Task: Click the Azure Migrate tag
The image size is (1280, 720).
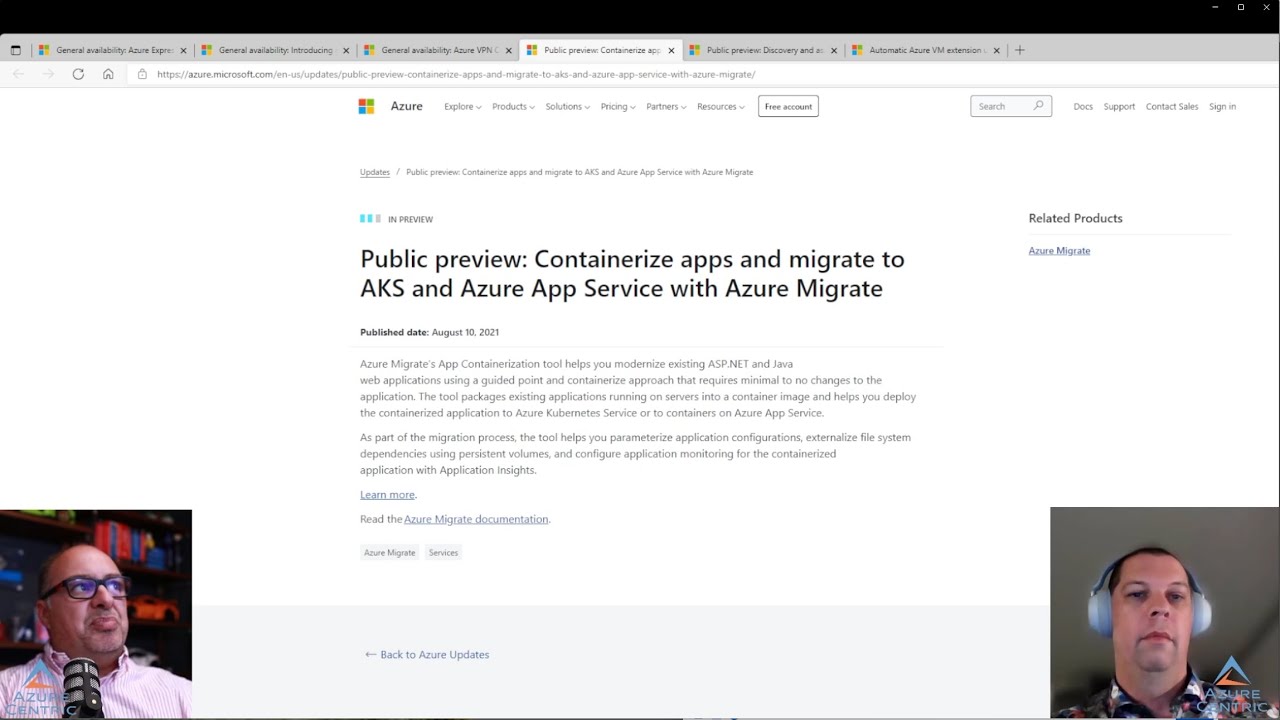Action: click(x=389, y=552)
